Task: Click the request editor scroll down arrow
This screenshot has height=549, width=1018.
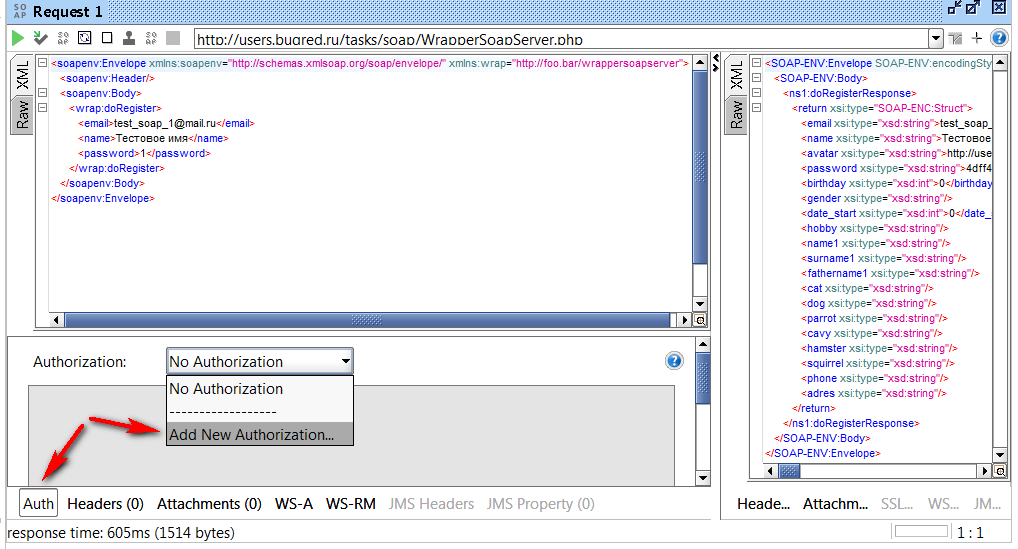Action: [700, 304]
